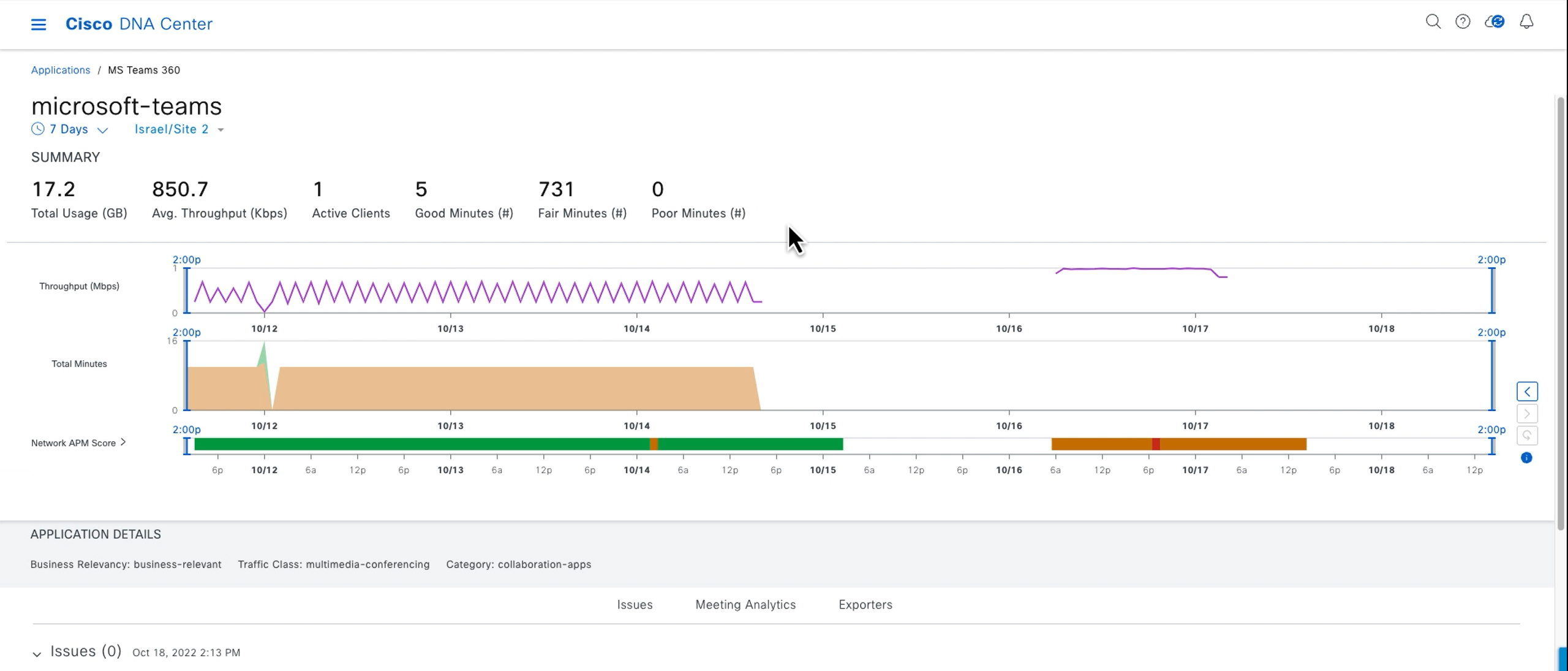Viewport: 1568px width, 671px height.
Task: Click the Cisco DNA Center logo
Action: 139,24
